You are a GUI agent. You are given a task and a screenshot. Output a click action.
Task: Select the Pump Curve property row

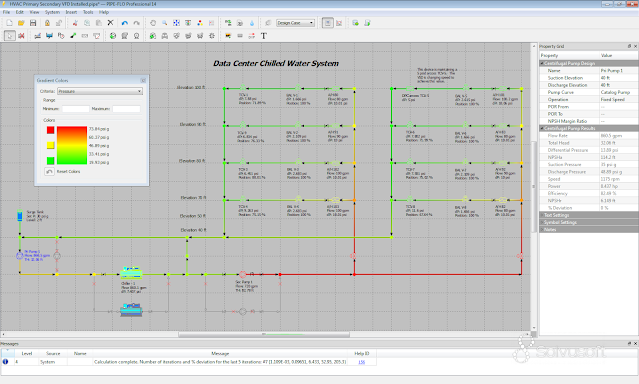tap(588, 93)
